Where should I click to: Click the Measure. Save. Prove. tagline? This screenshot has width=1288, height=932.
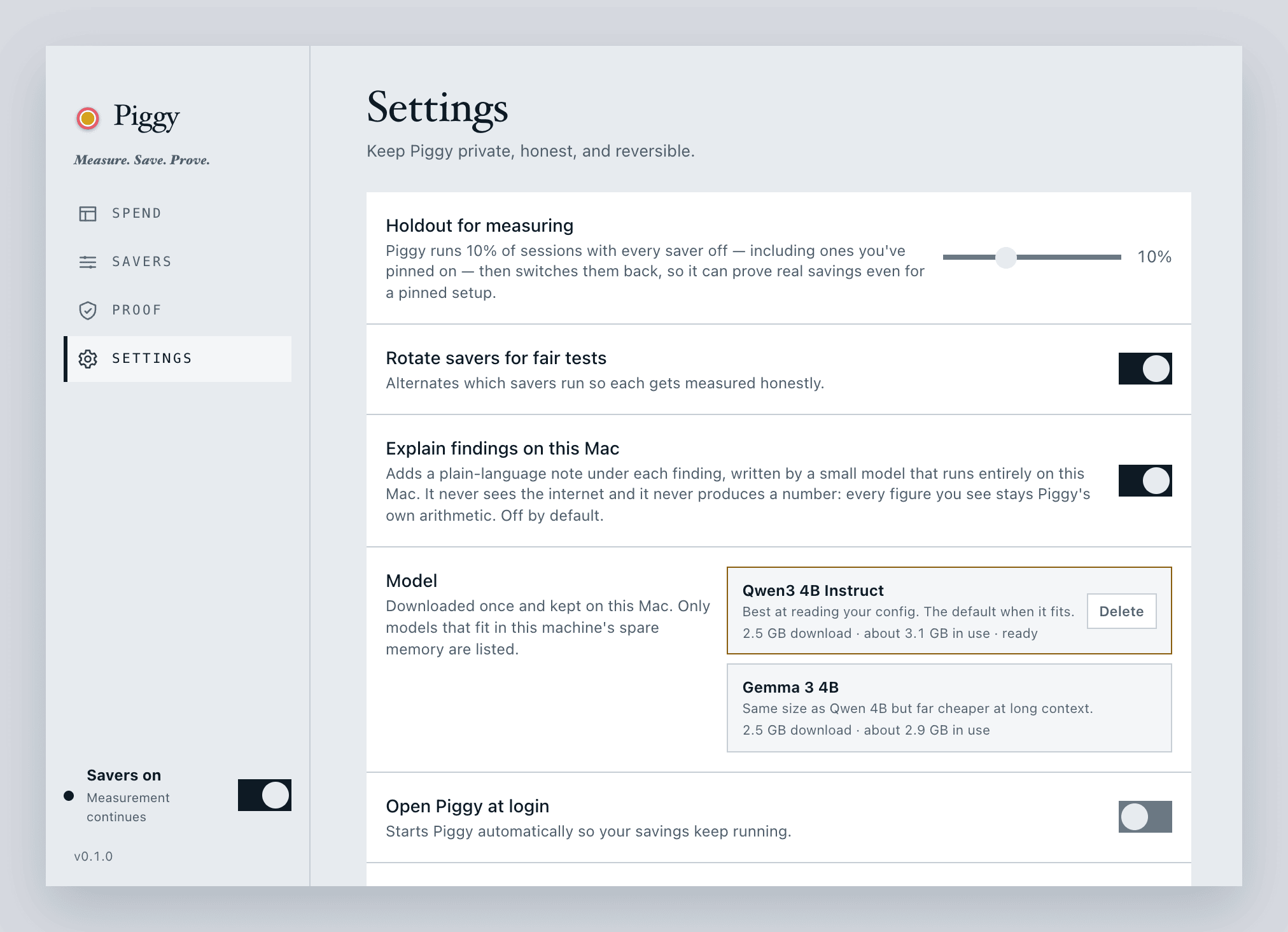[x=141, y=160]
